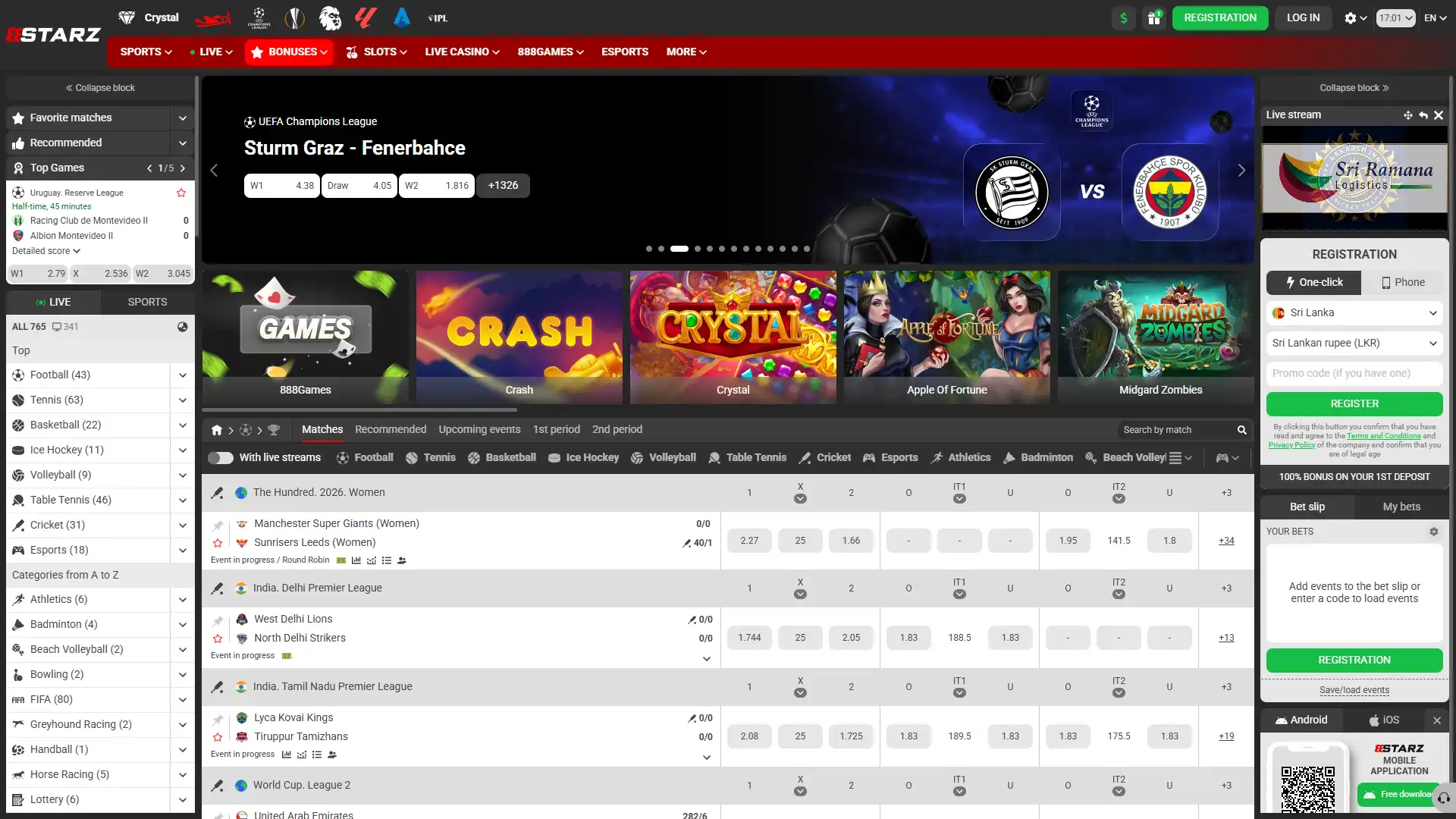This screenshot has width=1456, height=819.
Task: Open Terms and Conditions link
Action: pos(1383,436)
